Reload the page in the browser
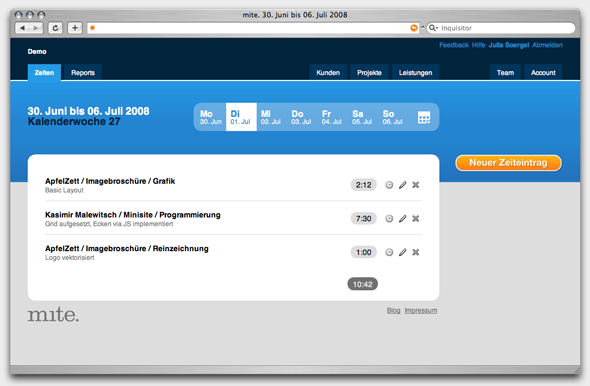Viewport: 590px width, 386px height. pos(55,28)
